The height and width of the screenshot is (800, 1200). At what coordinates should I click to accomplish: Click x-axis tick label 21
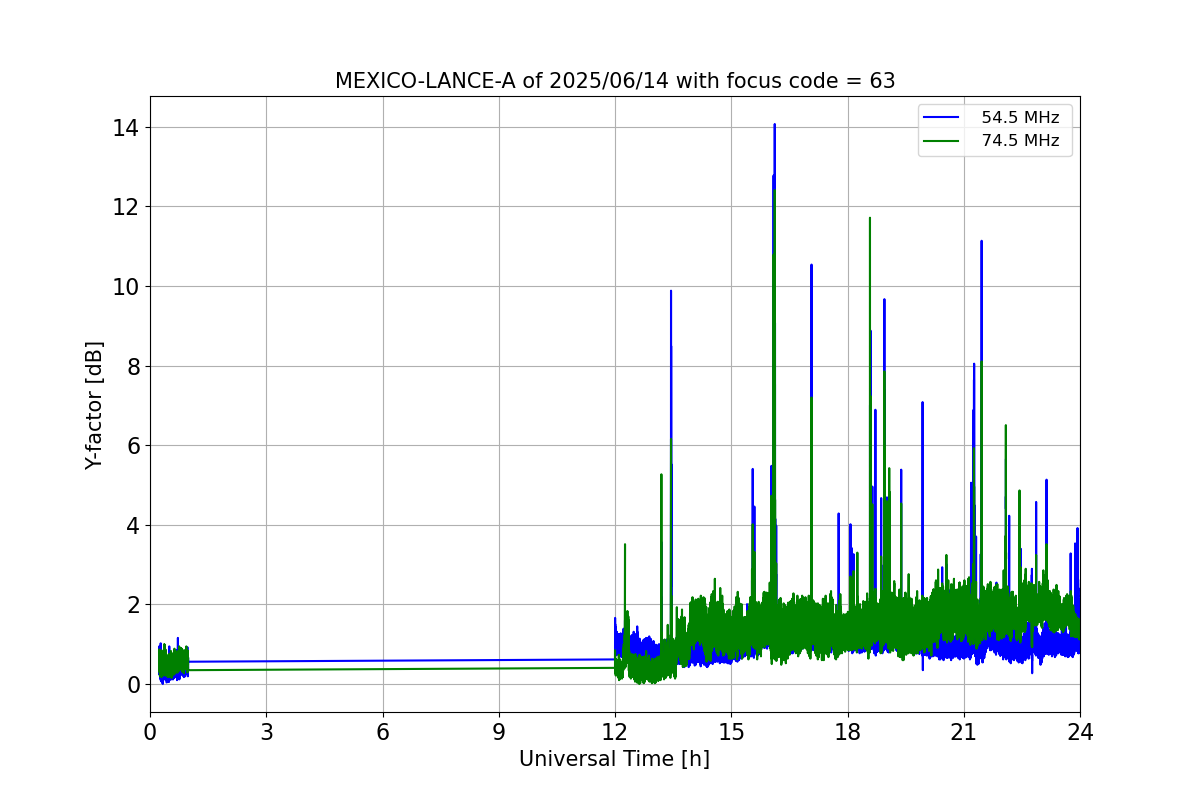[964, 732]
